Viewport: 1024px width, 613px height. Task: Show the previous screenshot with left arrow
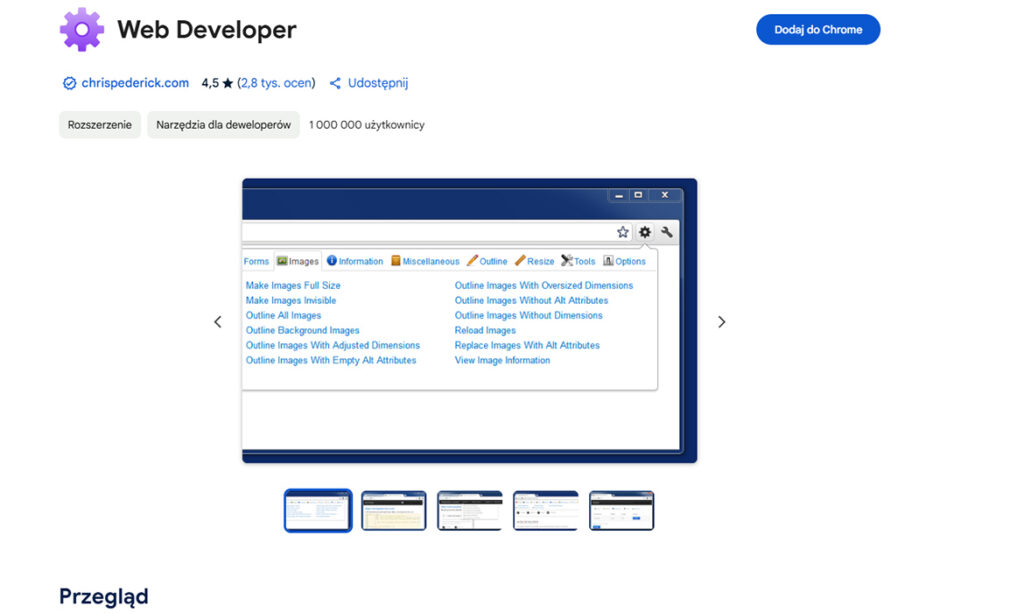(x=218, y=322)
